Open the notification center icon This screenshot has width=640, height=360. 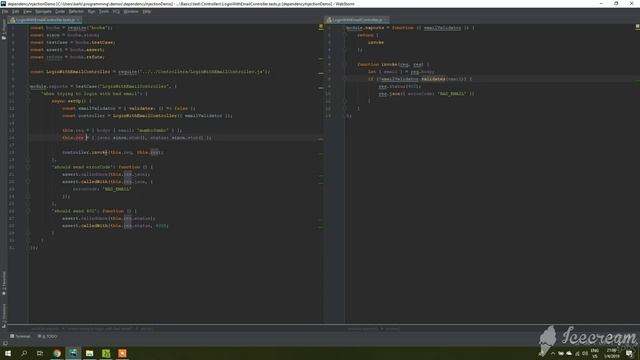[x=629, y=353]
